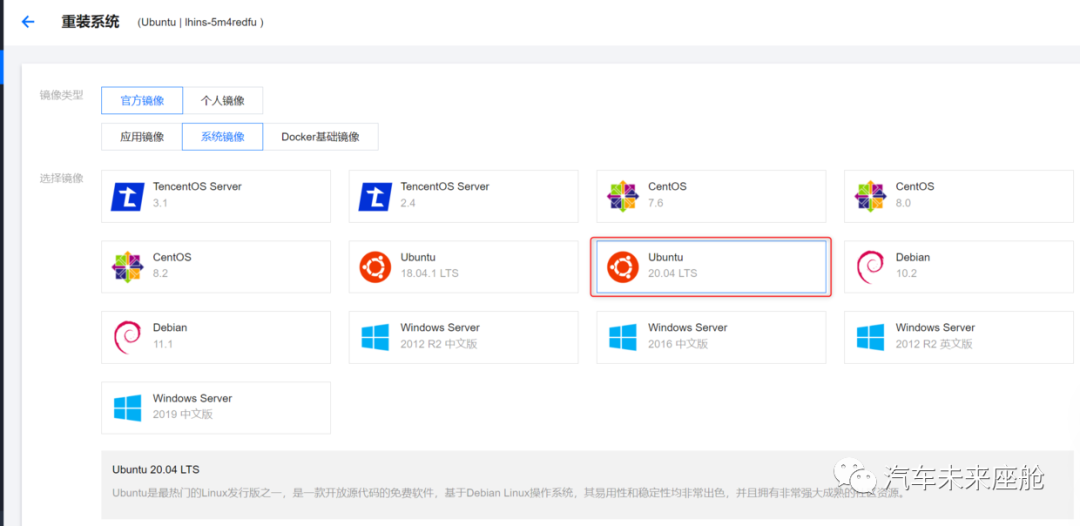Choose the Windows Server 2019 中文版 logo
This screenshot has height=526, width=1080.
point(127,407)
